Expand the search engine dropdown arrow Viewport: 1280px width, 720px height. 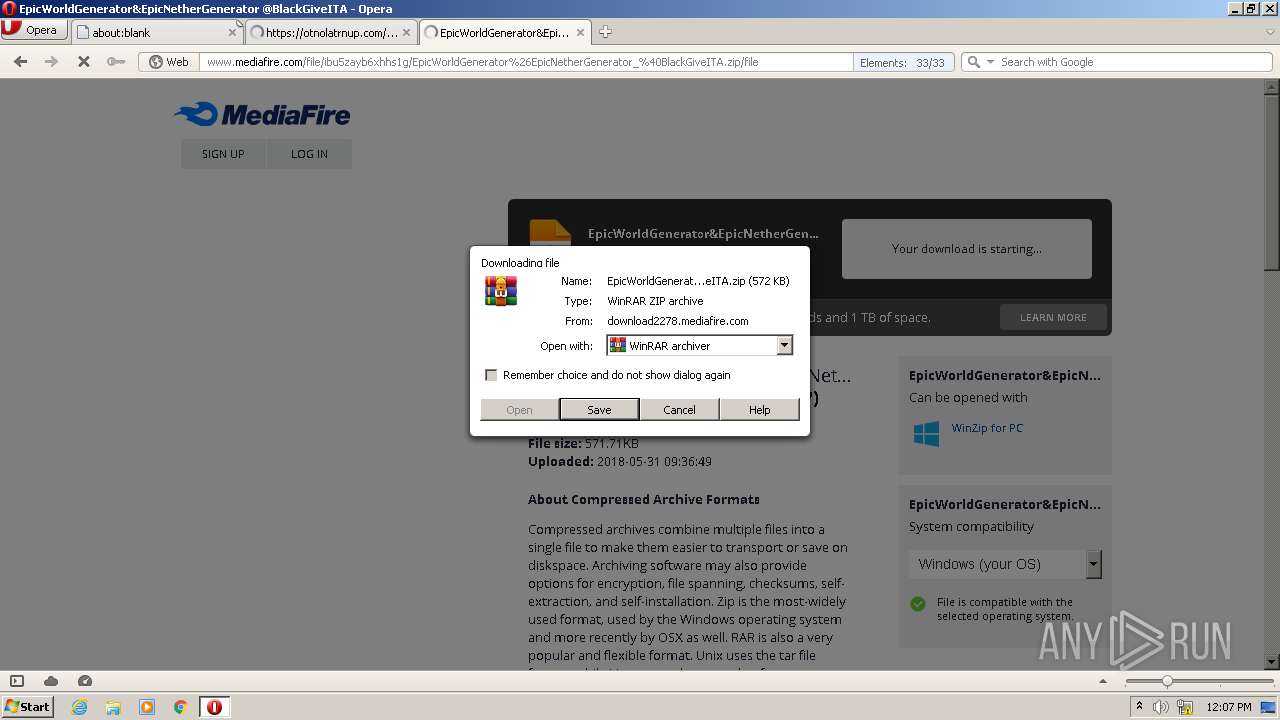(990, 62)
